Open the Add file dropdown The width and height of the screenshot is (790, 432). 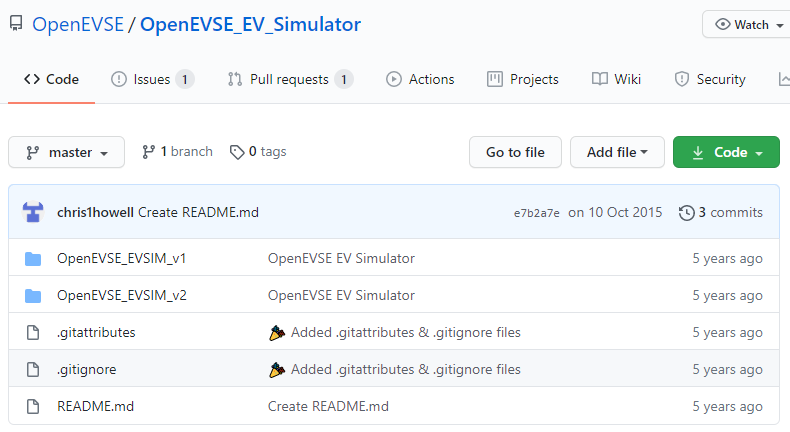[x=617, y=152]
